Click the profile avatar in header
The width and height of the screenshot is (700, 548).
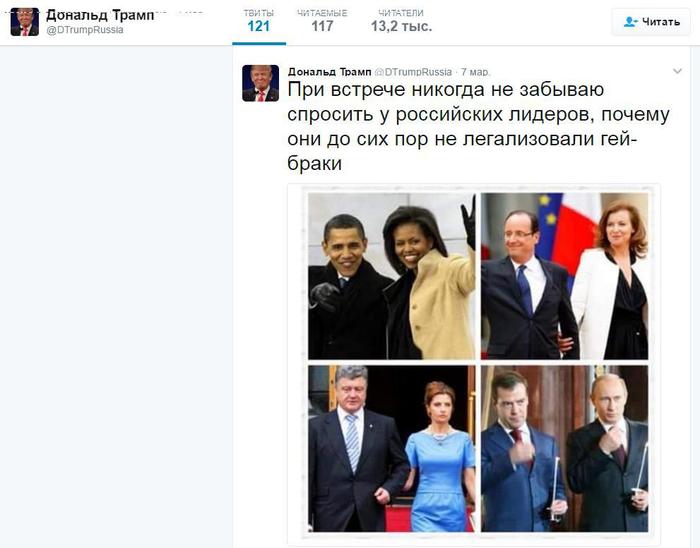[x=25, y=21]
